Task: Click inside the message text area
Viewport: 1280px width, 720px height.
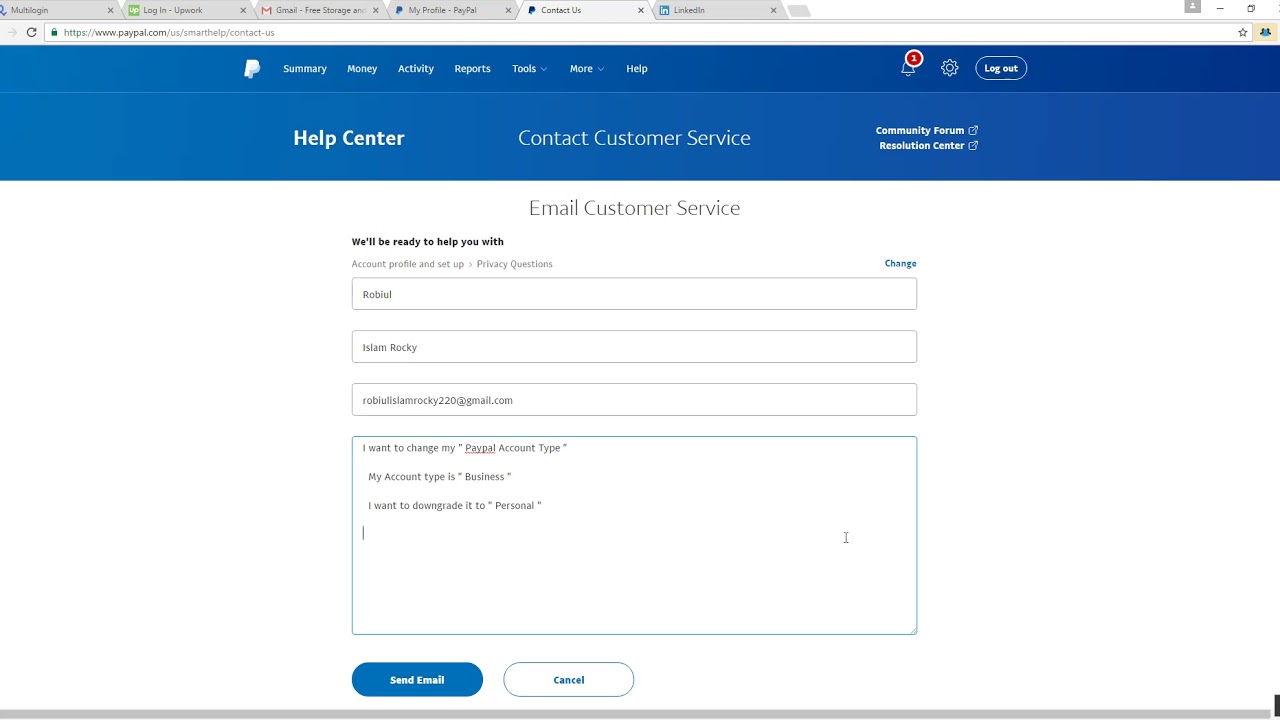Action: coord(634,535)
